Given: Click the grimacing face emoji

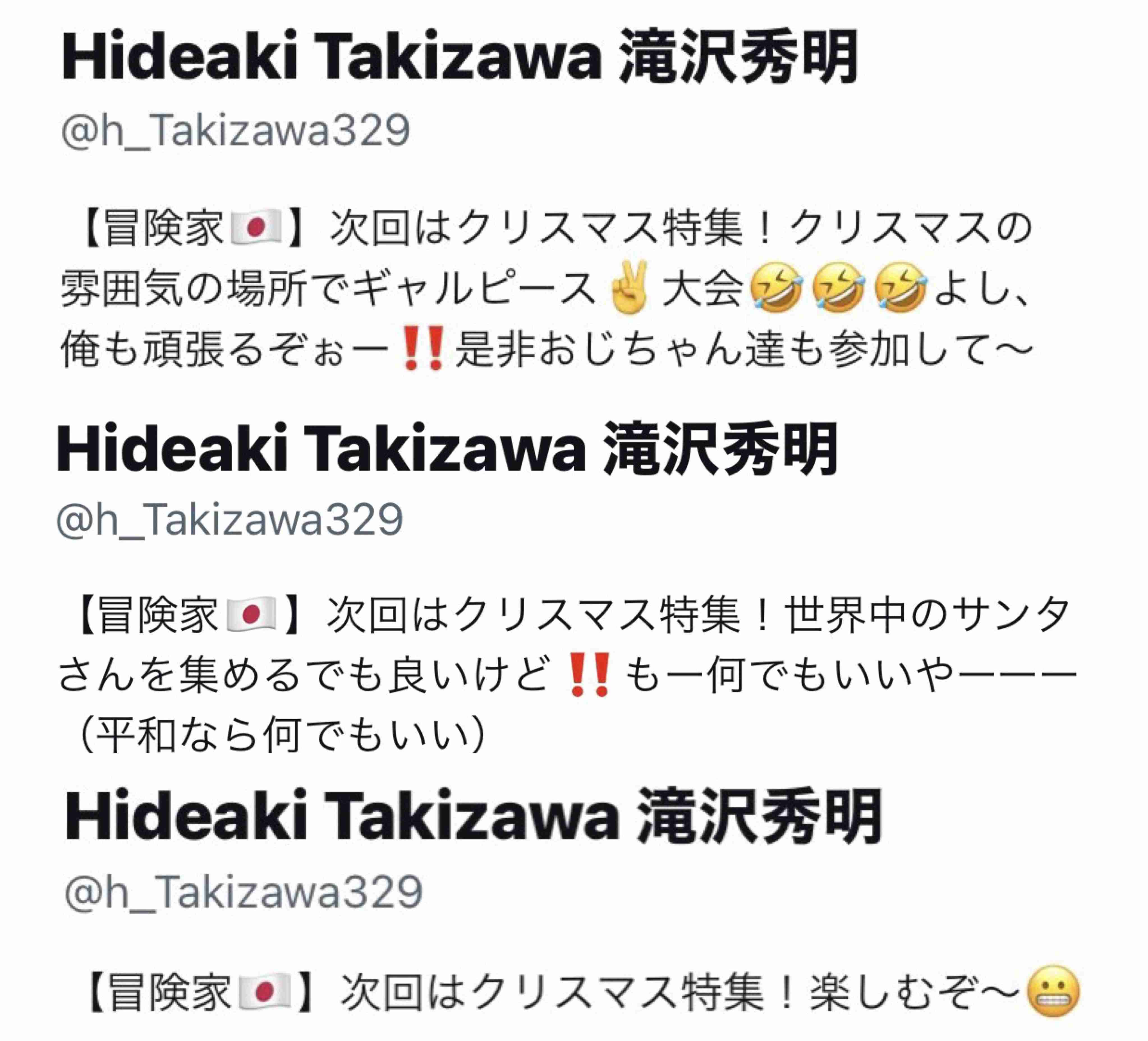Looking at the screenshot, I should (x=1053, y=991).
